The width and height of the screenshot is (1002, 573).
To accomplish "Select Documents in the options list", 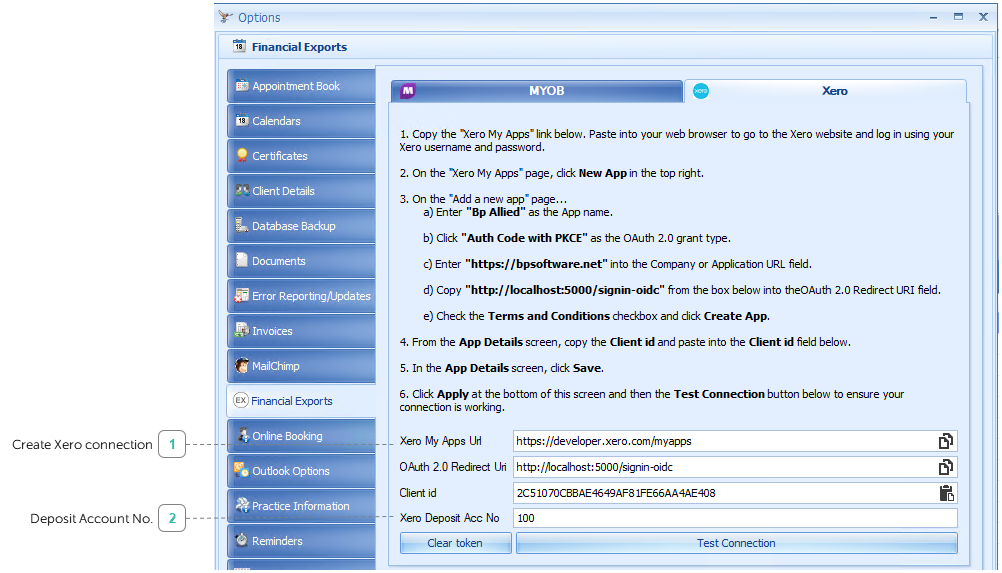I will (x=301, y=261).
